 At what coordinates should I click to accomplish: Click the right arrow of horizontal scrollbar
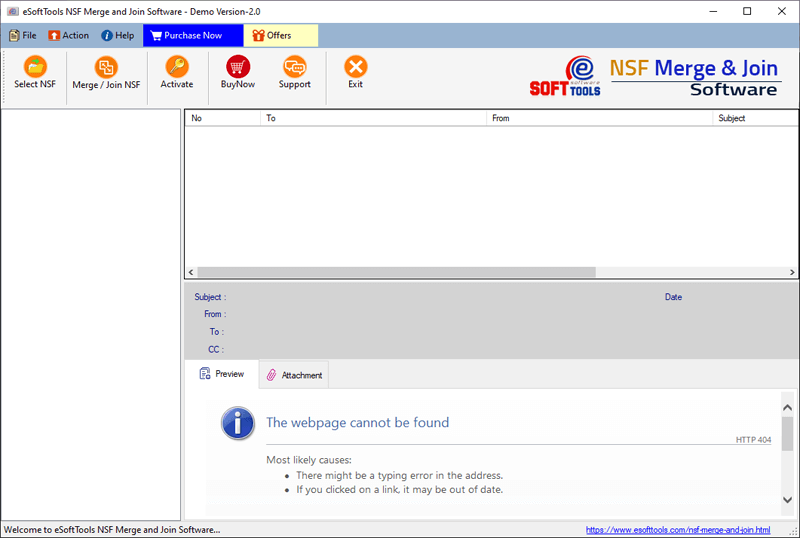point(792,272)
